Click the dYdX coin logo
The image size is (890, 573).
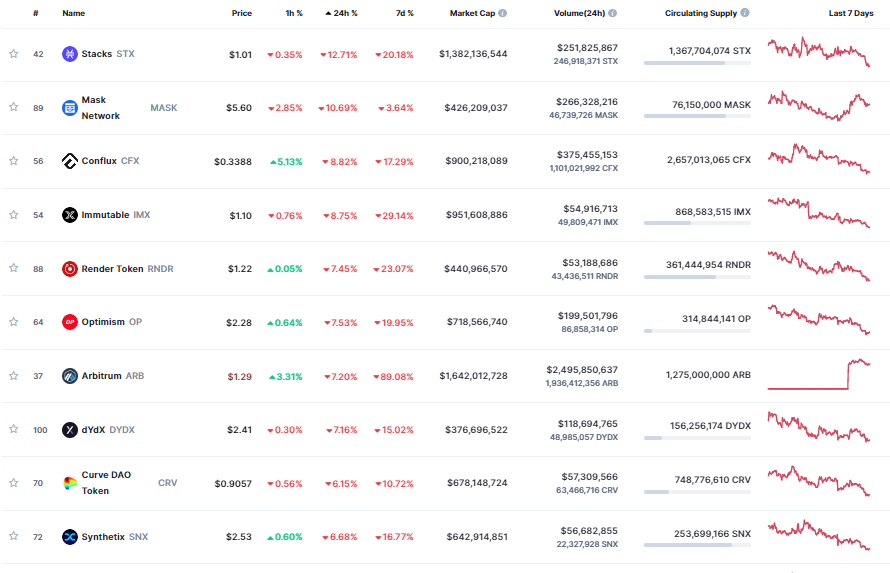pos(69,430)
